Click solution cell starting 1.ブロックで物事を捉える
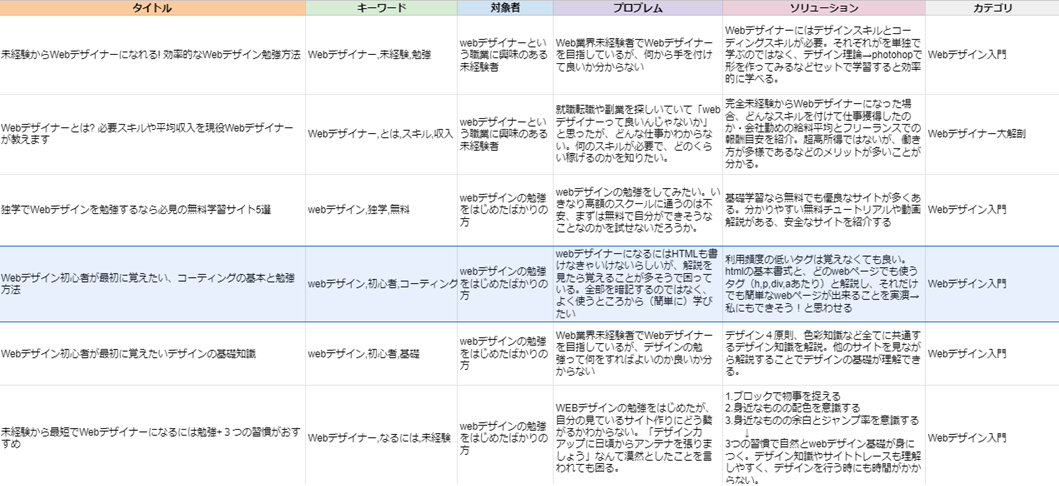Screen dimensions: 1059x486 coord(824,437)
